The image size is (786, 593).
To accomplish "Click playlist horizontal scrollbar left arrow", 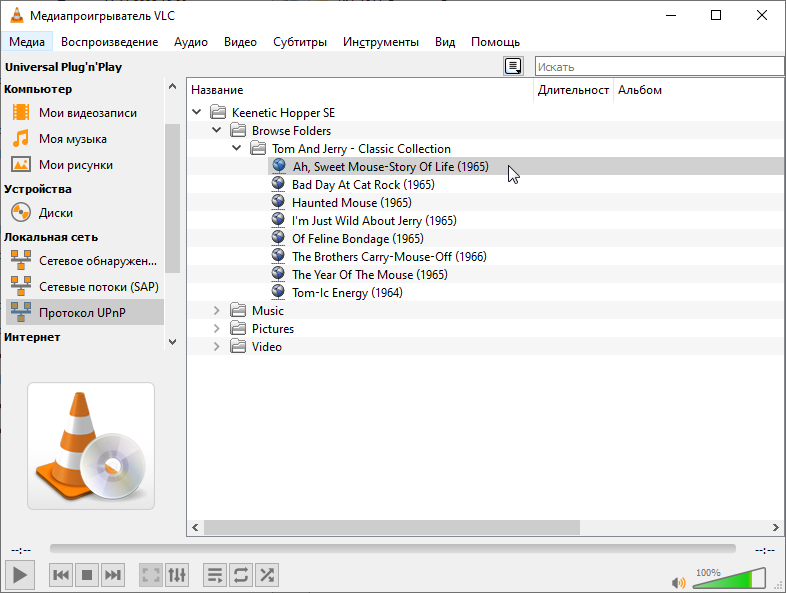I will click(195, 527).
